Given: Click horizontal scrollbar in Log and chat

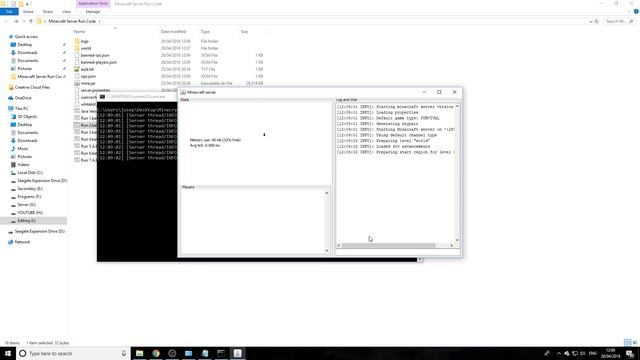Looking at the screenshot, I should pos(388,245).
